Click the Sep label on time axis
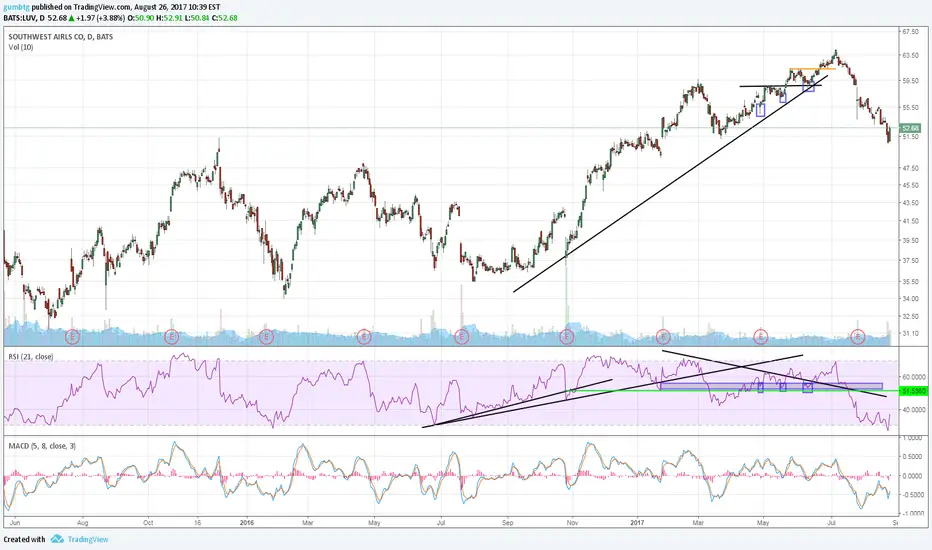Image resolution: width=932 pixels, height=550 pixels. pyautogui.click(x=507, y=523)
